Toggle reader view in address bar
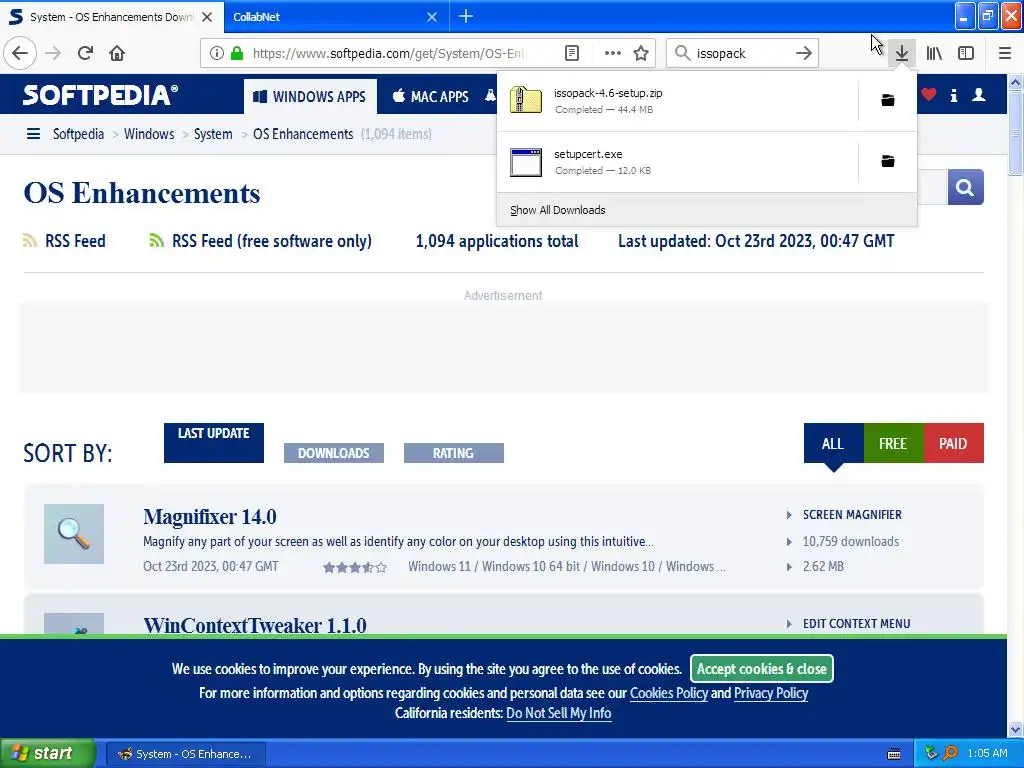This screenshot has width=1024, height=768. [x=571, y=53]
